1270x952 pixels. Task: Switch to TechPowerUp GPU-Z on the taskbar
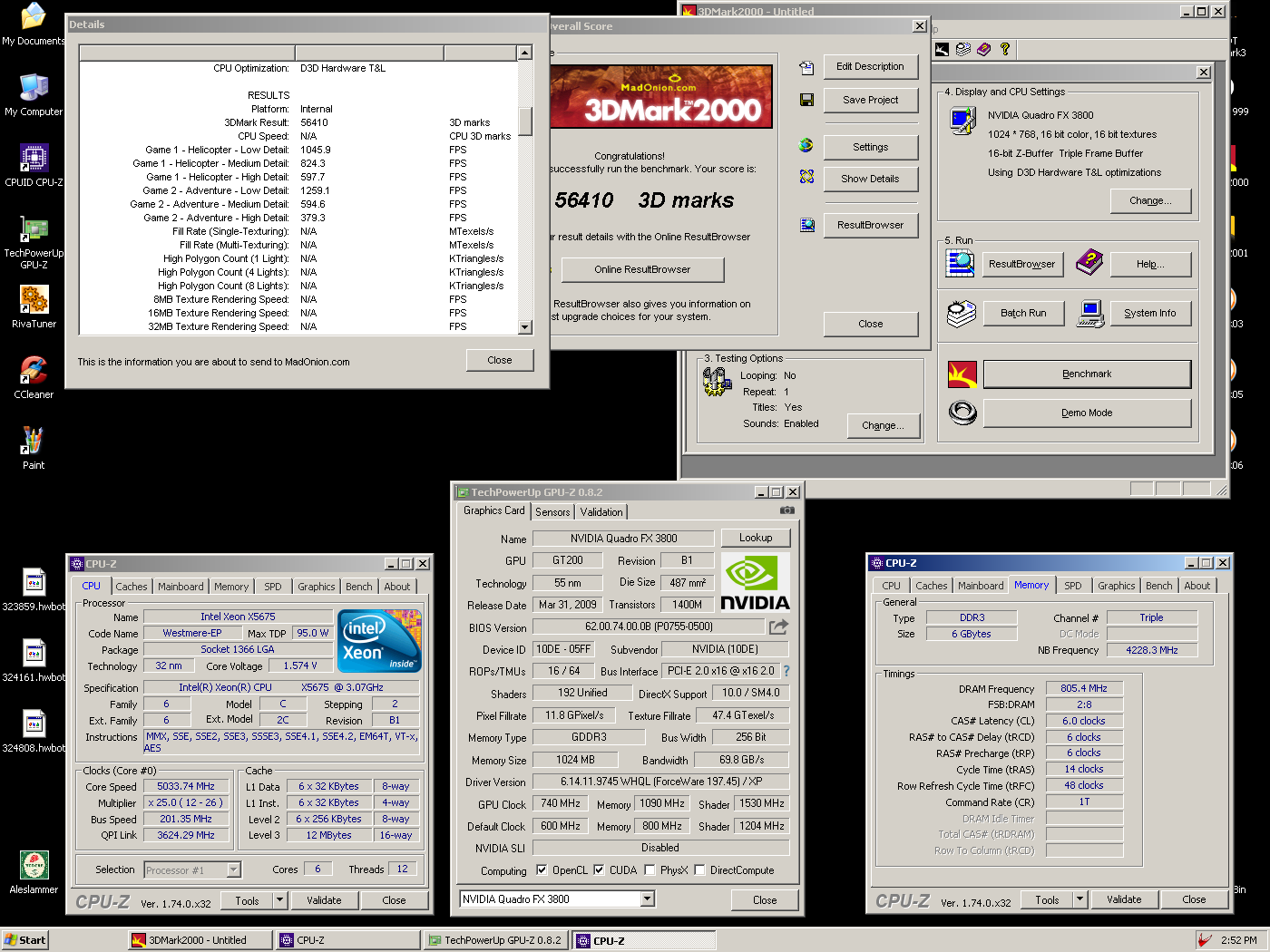click(496, 940)
